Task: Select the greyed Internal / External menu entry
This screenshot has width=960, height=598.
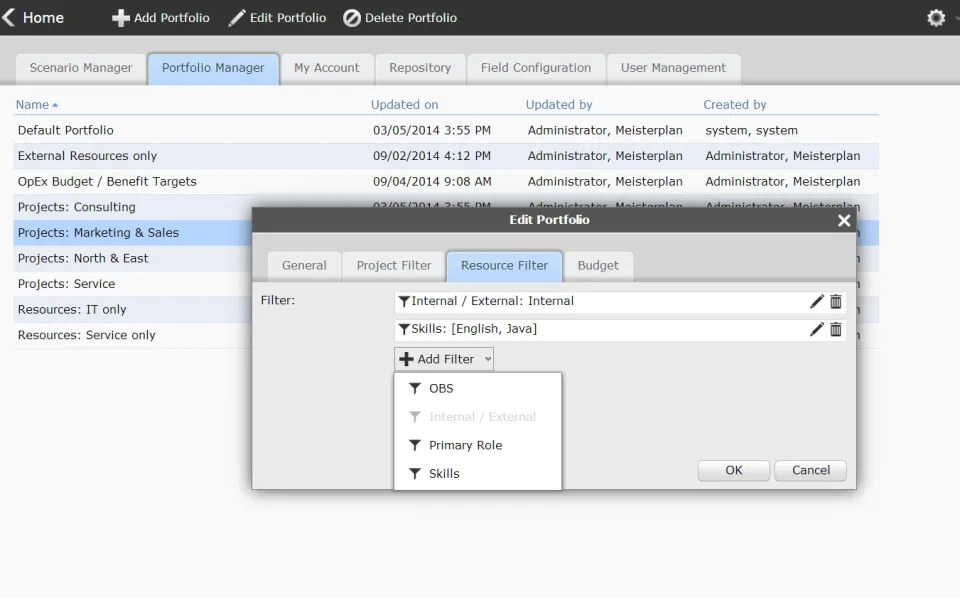Action: (x=478, y=417)
